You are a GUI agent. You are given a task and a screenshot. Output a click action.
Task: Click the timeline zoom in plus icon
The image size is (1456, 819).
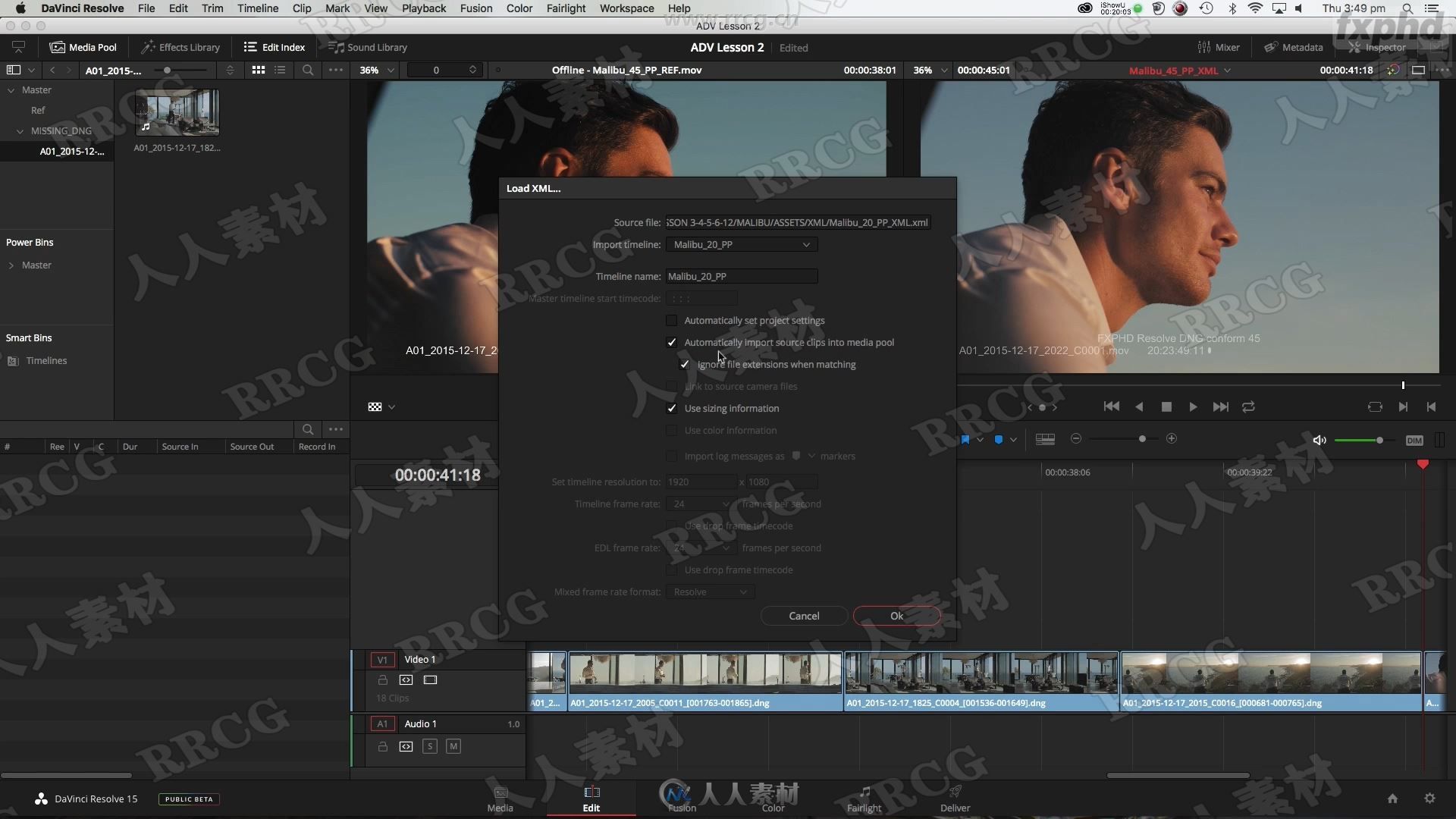[x=1172, y=439]
